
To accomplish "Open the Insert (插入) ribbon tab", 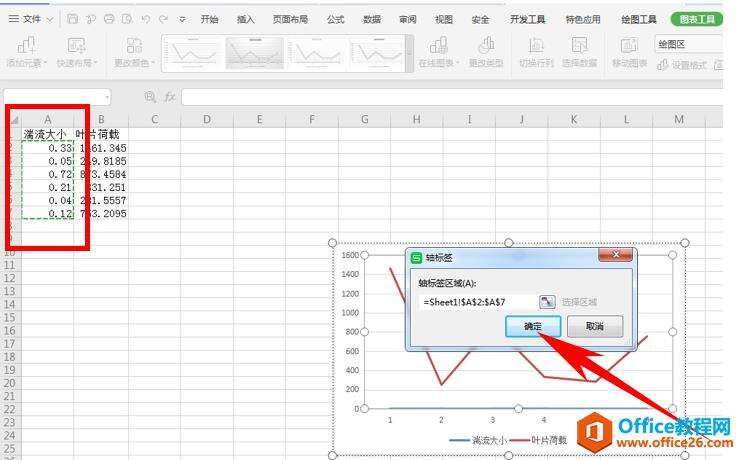I will (x=246, y=19).
